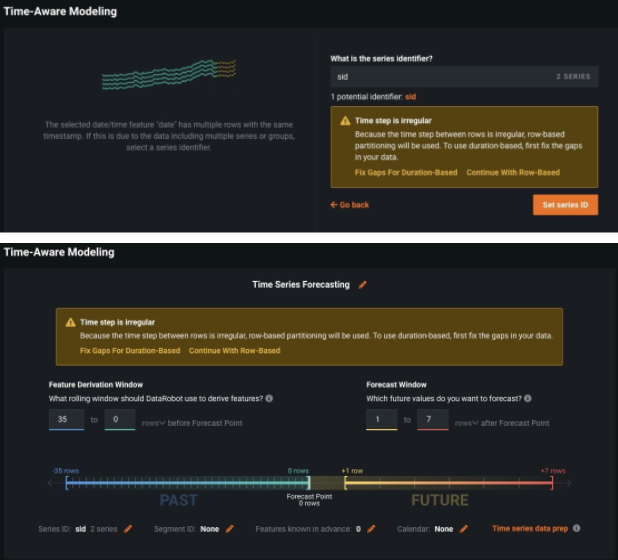Click Continue With Row-Based in upper warning
618x560 pixels.
[513, 173]
